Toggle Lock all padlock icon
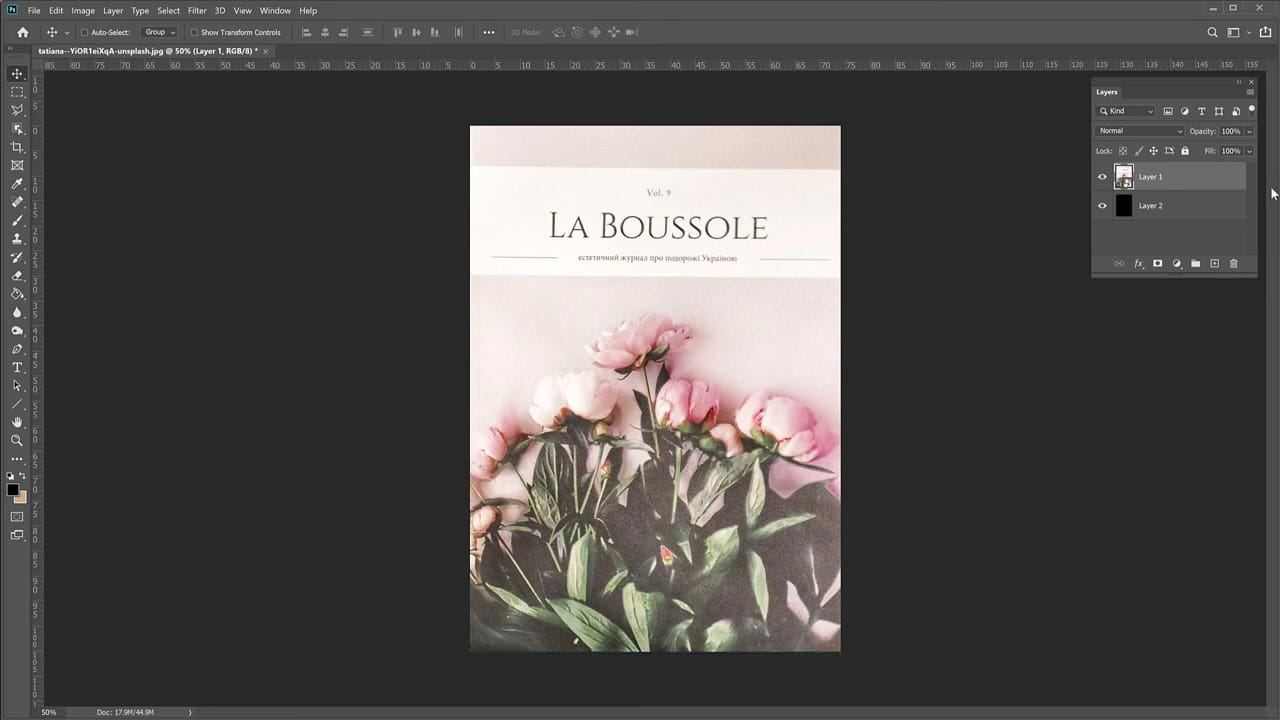Screen dimensions: 1280x720 pyautogui.click(x=1185, y=151)
